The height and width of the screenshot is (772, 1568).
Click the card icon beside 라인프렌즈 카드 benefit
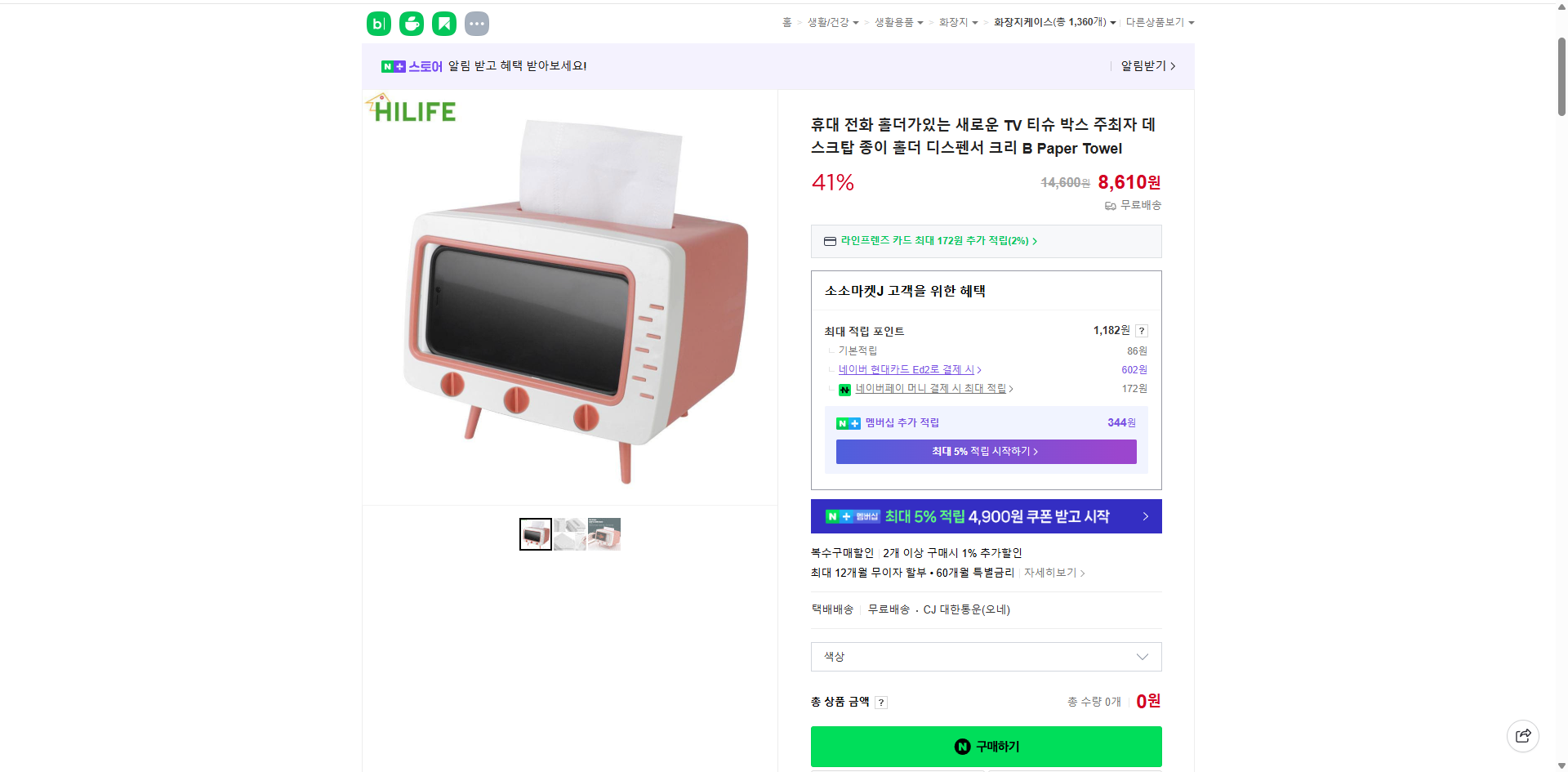(829, 241)
